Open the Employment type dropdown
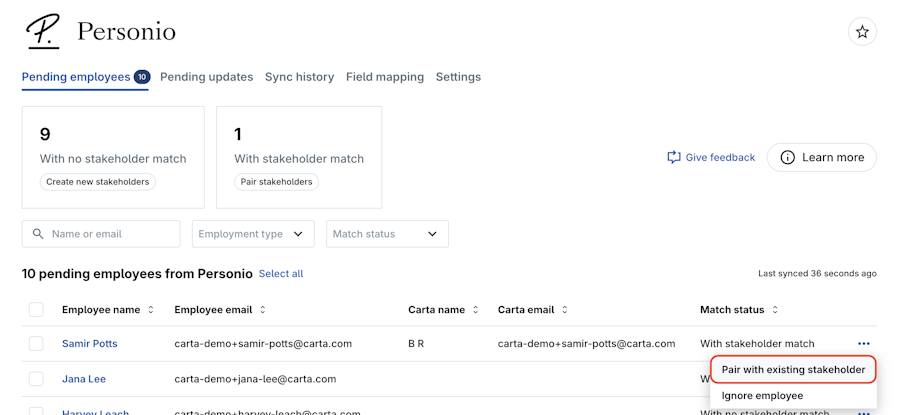Viewport: 900px width, 415px height. click(253, 234)
